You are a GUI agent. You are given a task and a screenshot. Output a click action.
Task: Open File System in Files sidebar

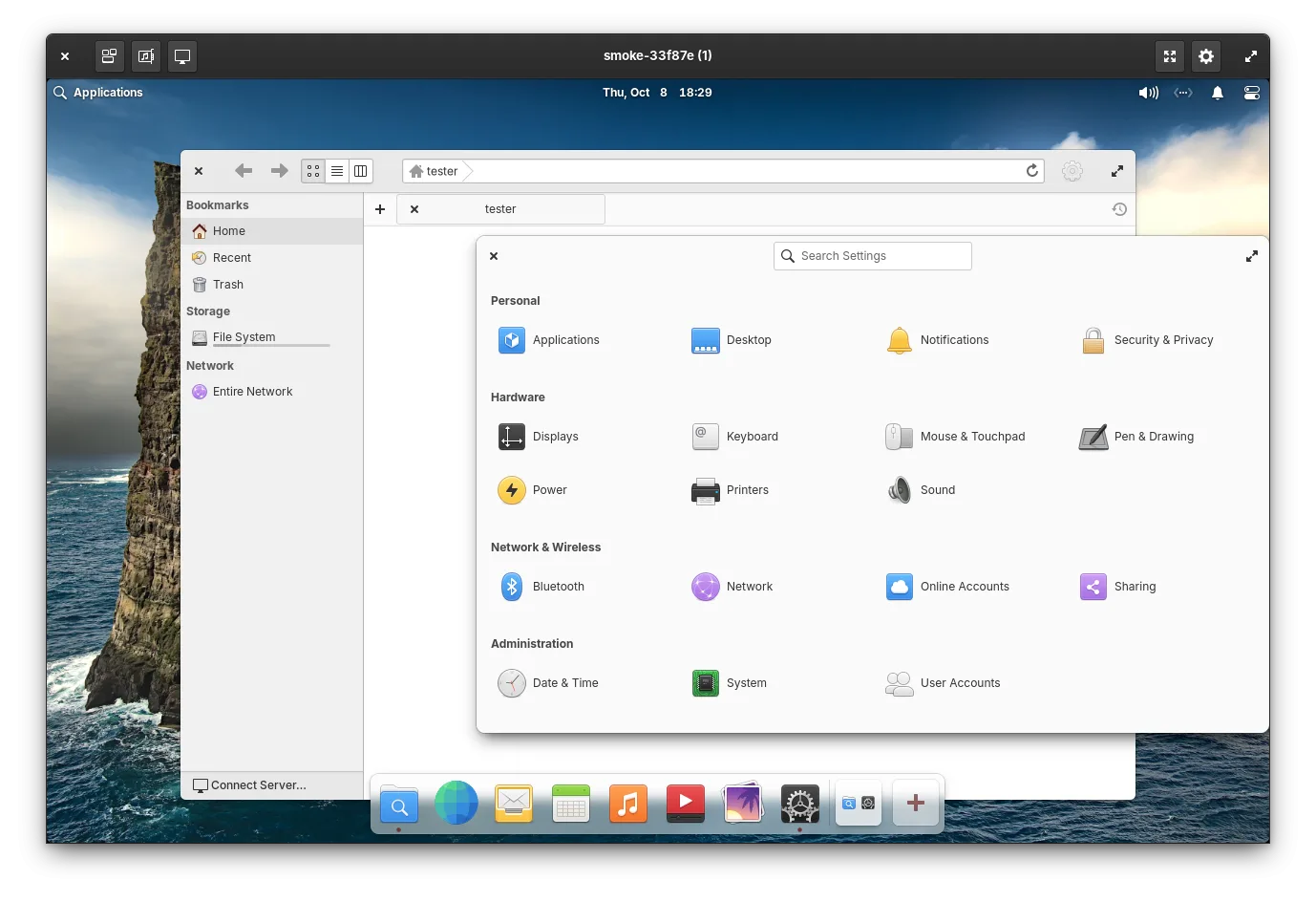(272, 337)
